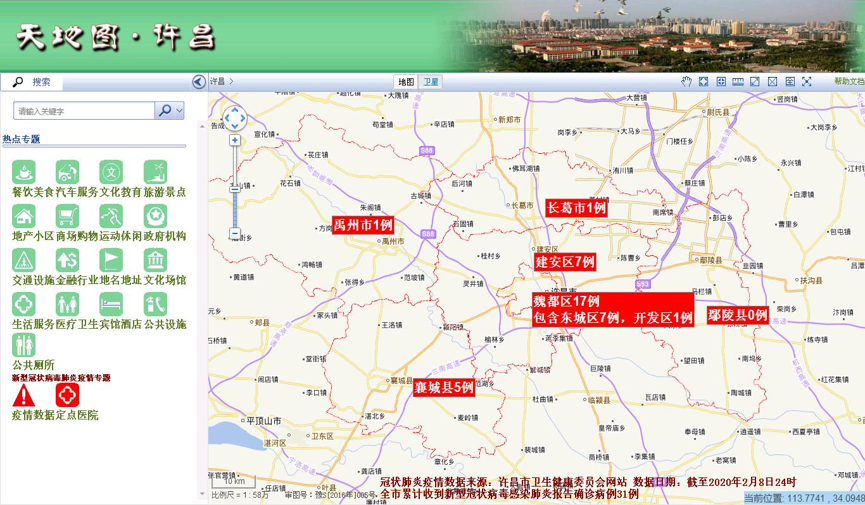Open the search type dropdown arrow
865x505 pixels.
[179, 111]
